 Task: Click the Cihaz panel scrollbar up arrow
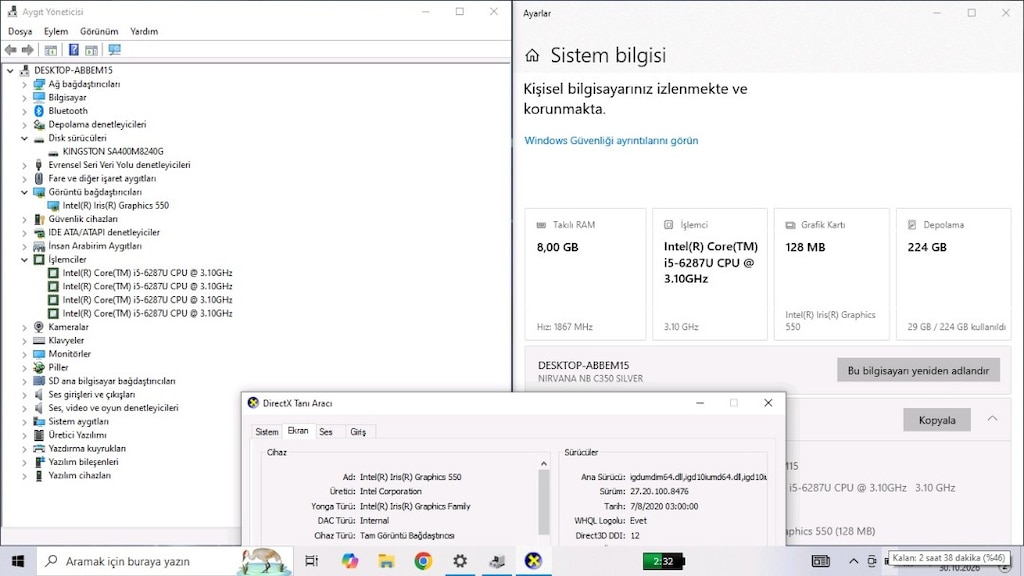point(543,463)
